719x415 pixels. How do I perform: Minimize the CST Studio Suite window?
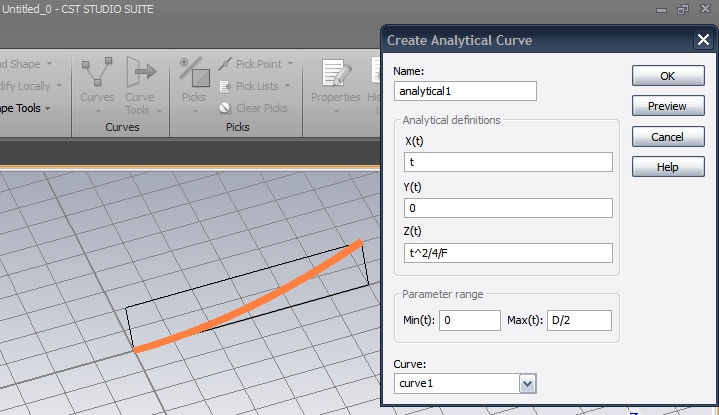point(661,9)
